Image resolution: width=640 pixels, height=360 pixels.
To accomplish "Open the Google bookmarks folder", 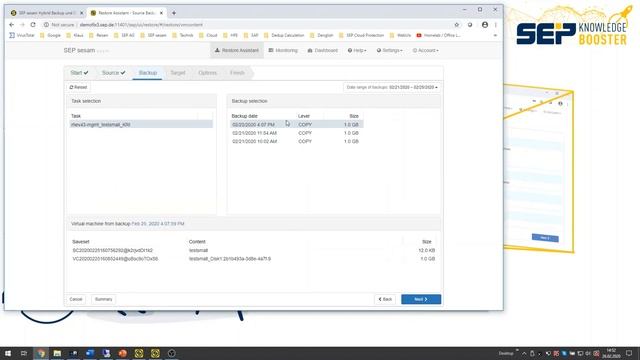I will click(50, 36).
